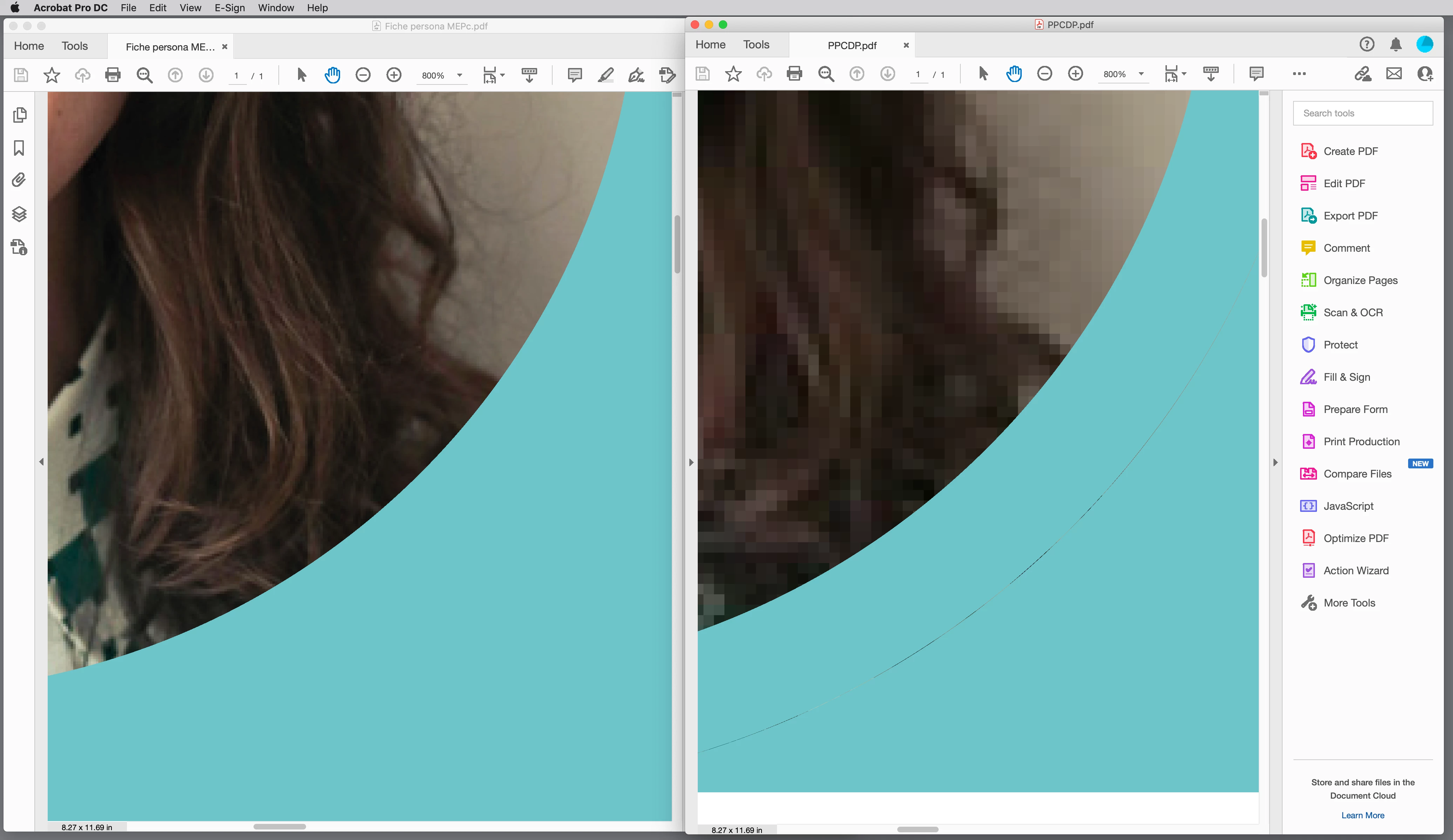This screenshot has height=840, width=1453.
Task: Star the PPCDP file as favorite
Action: coord(733,74)
